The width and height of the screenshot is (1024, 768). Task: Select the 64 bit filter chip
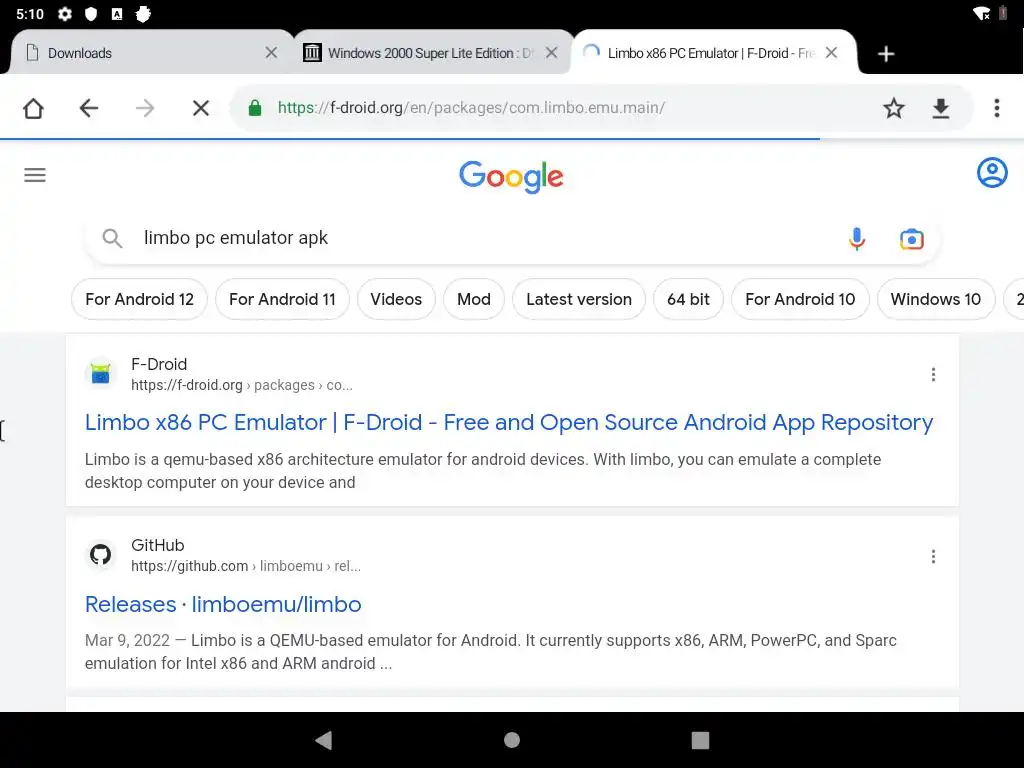coord(688,299)
